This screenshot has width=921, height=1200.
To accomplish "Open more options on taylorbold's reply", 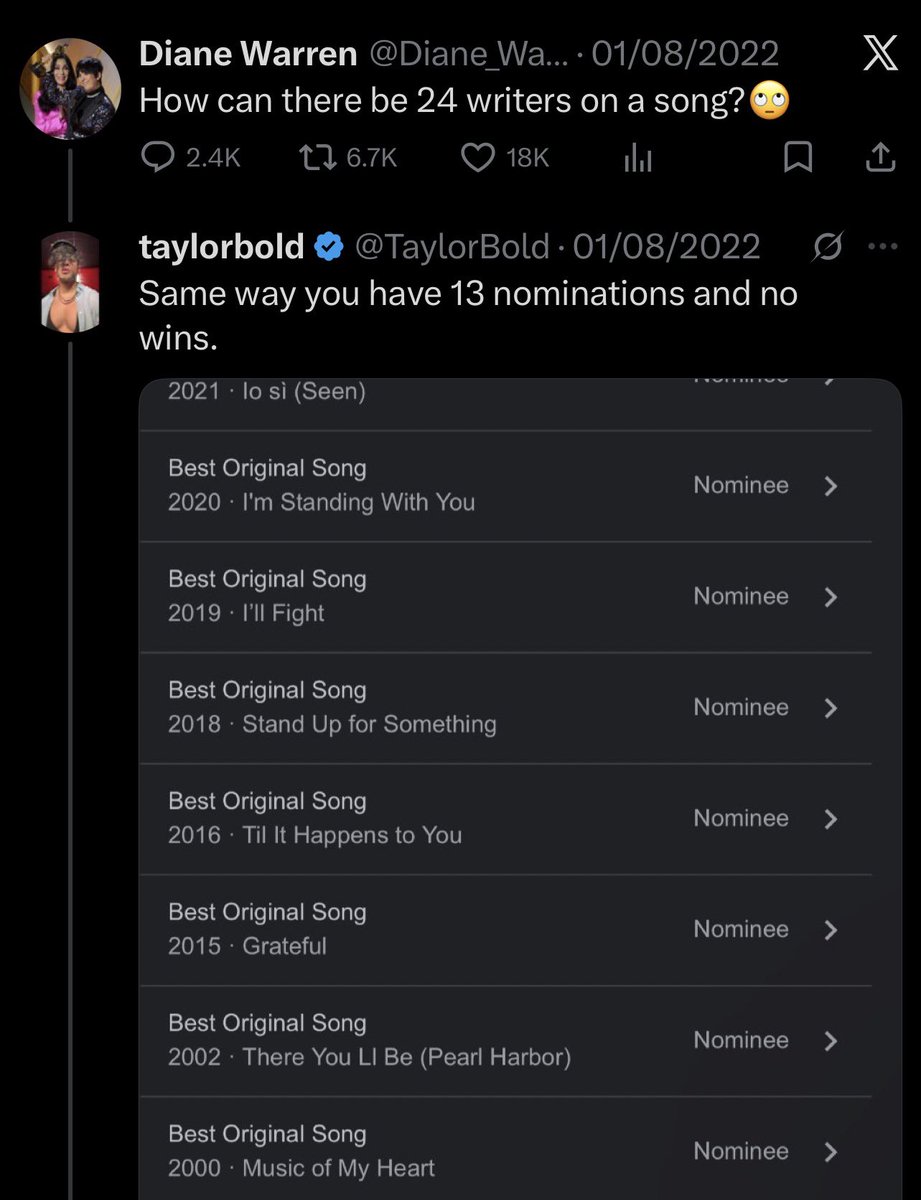I will (878, 246).
